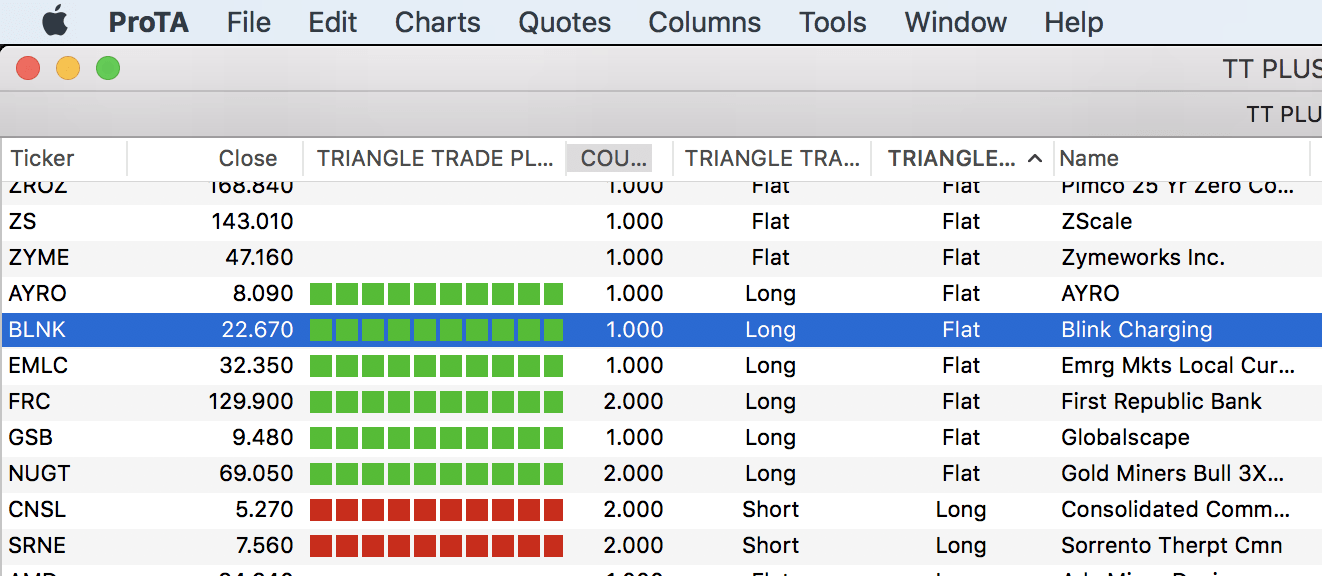Click close price 47.160

point(259,258)
